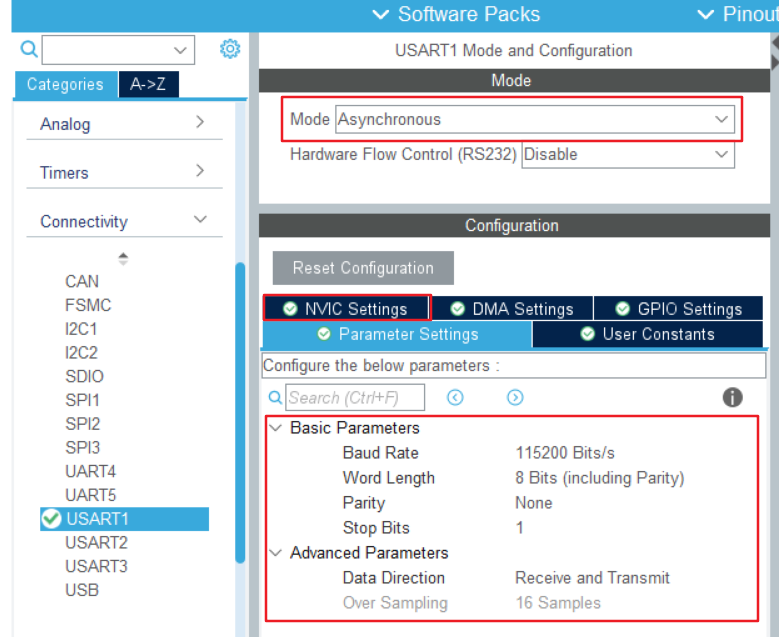Click the info icon in parameter settings

click(x=732, y=397)
